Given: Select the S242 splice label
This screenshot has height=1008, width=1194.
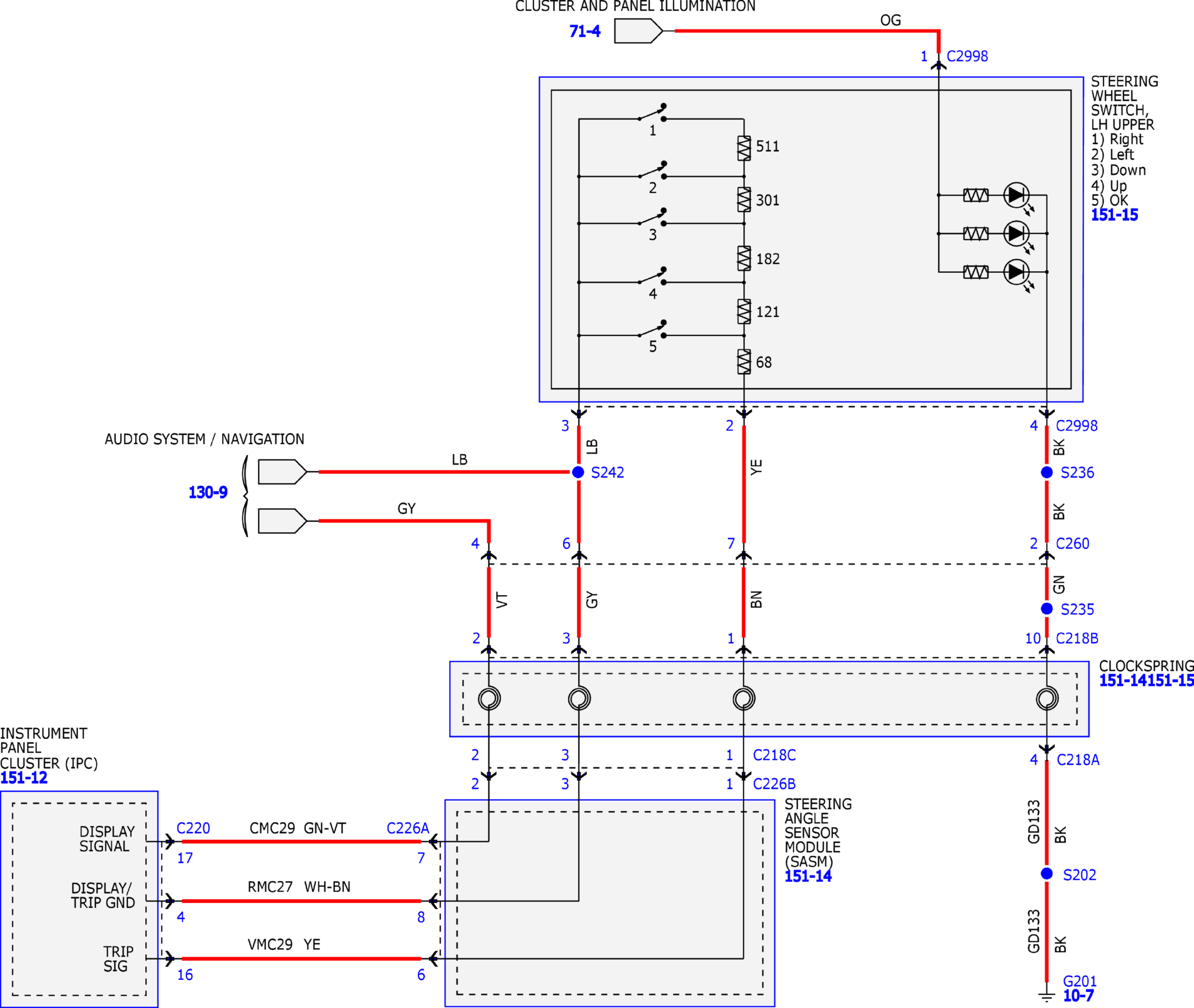Looking at the screenshot, I should [x=607, y=472].
